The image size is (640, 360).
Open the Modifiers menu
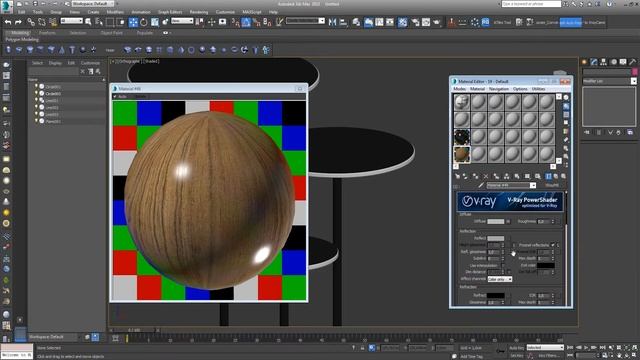(x=115, y=12)
